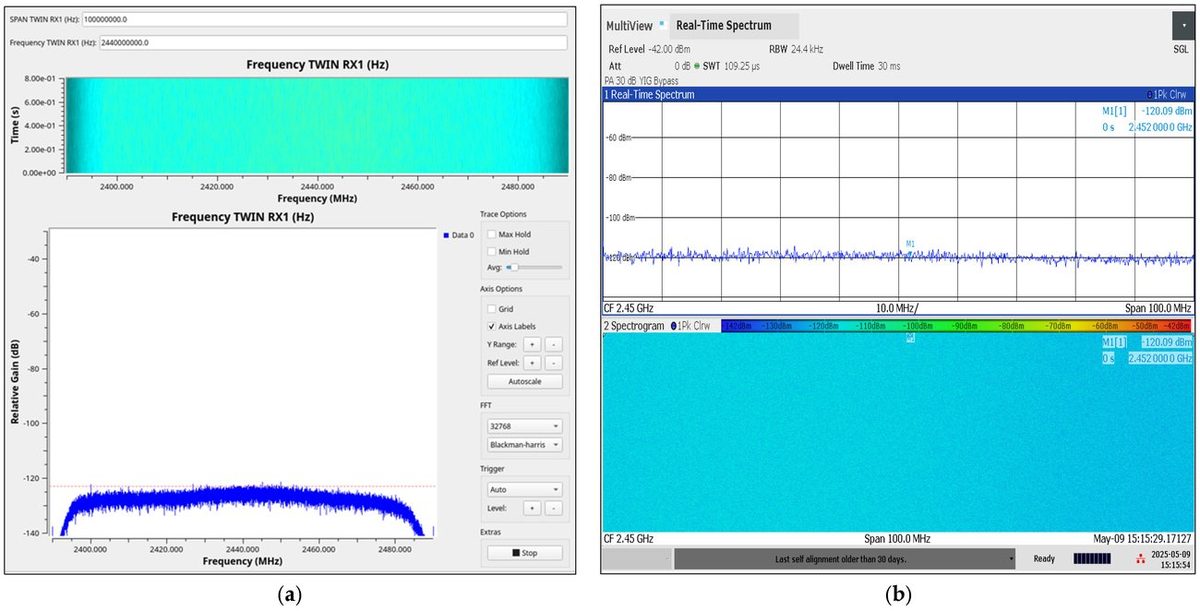Click the blue Data 0 legend marker

(444, 235)
